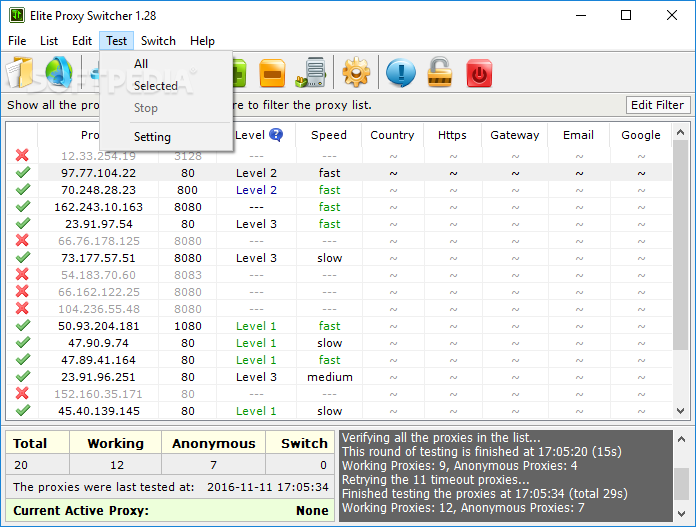Viewport: 696px width, 527px height.
Task: Open settings with the orange gear icon
Action: pos(356,72)
